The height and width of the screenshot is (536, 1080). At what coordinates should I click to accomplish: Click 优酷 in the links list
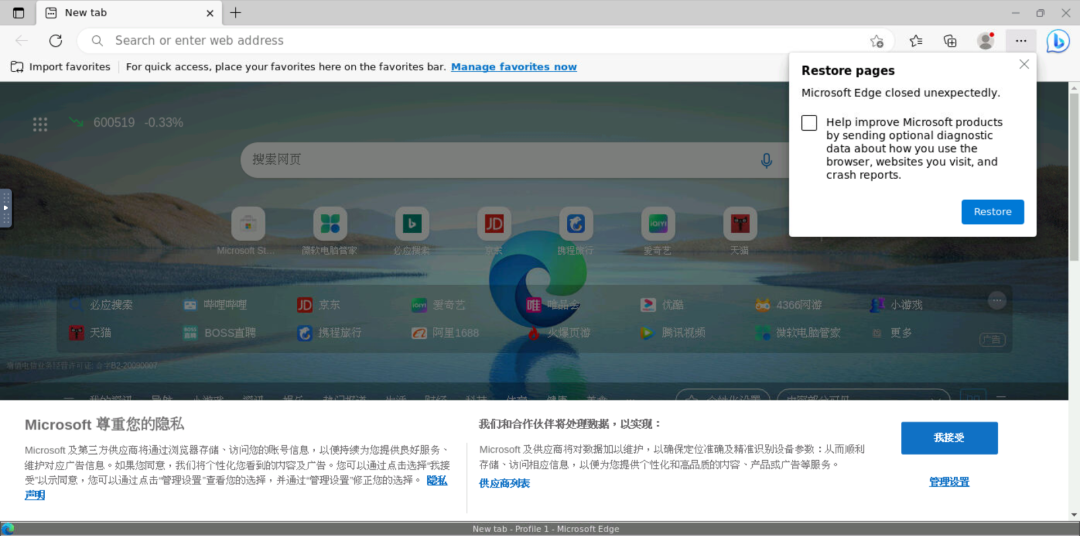(662, 305)
